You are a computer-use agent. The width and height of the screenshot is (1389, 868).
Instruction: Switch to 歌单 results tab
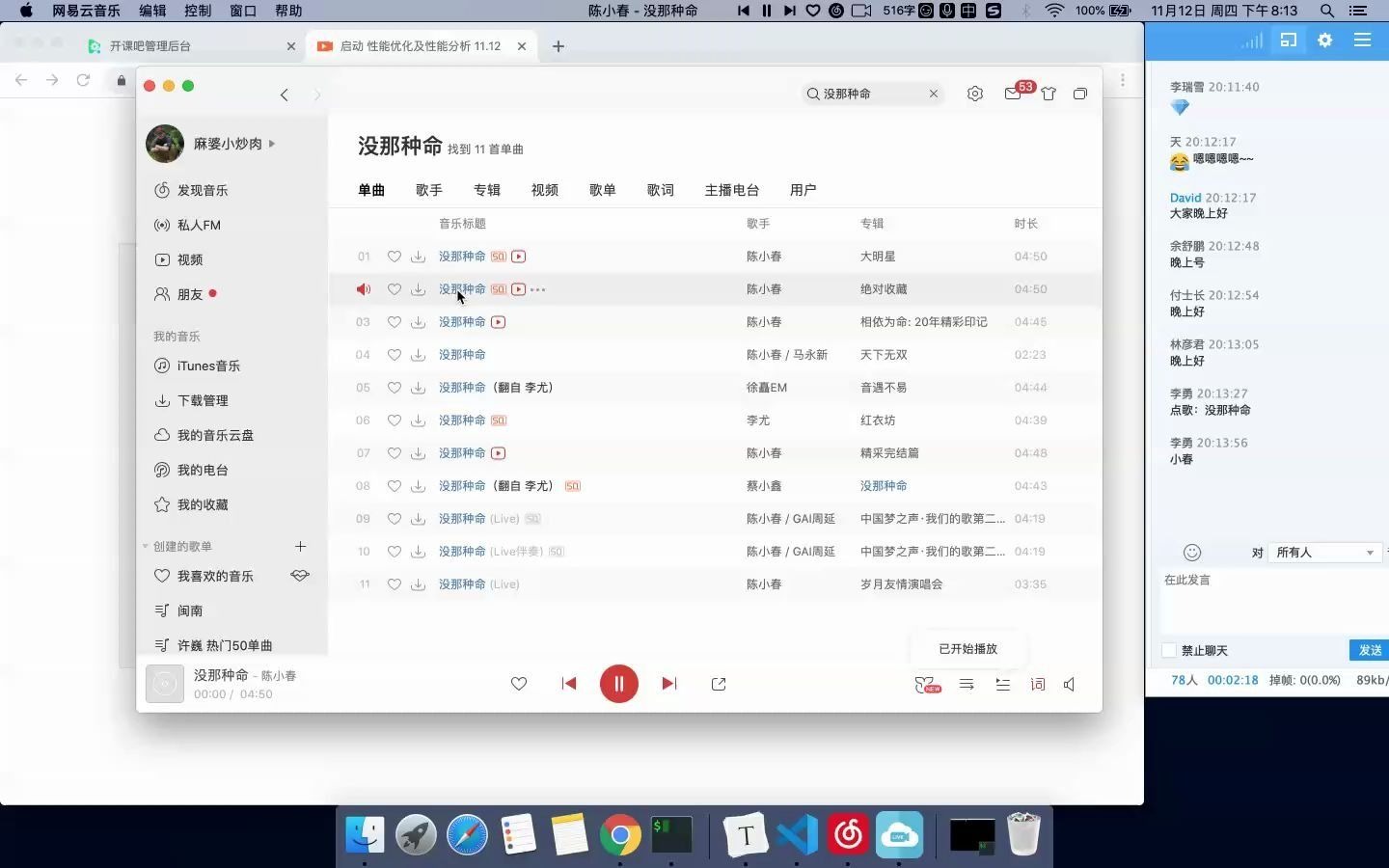click(603, 190)
